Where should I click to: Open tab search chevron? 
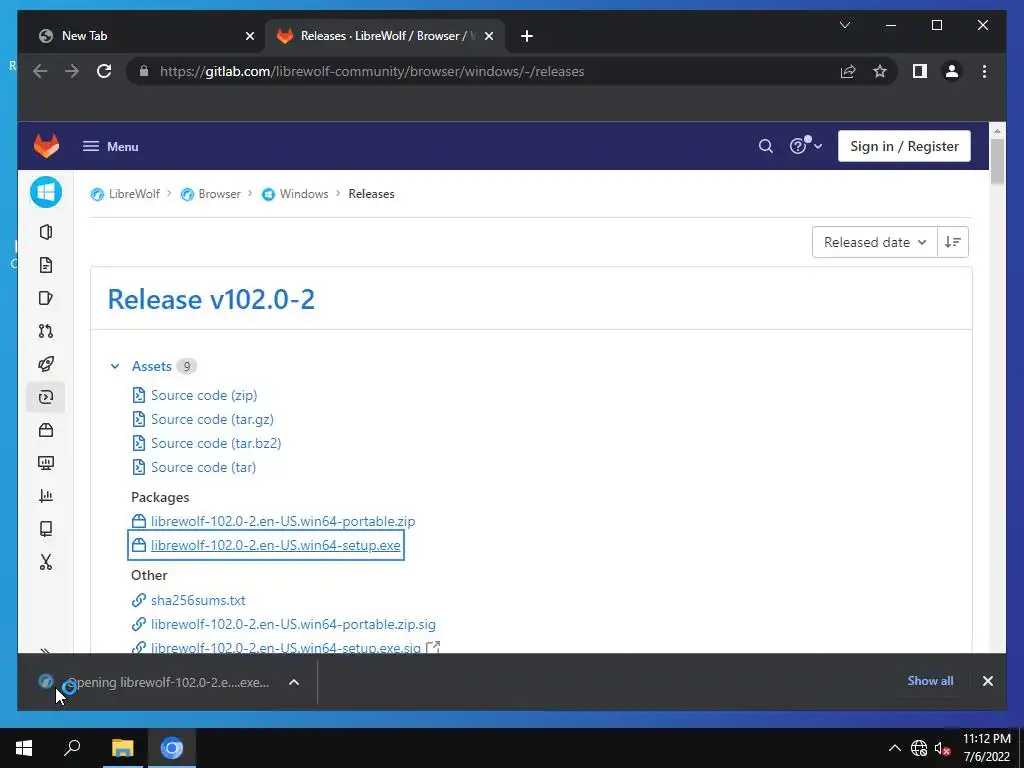(844, 25)
